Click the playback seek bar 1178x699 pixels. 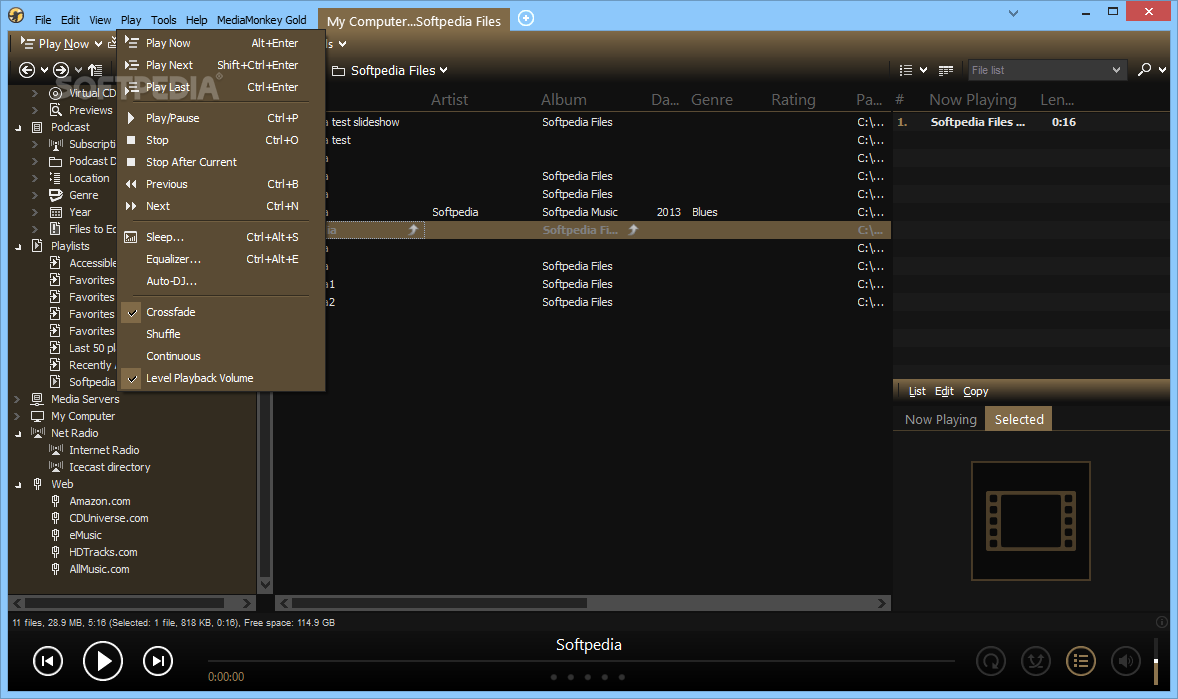pos(581,661)
